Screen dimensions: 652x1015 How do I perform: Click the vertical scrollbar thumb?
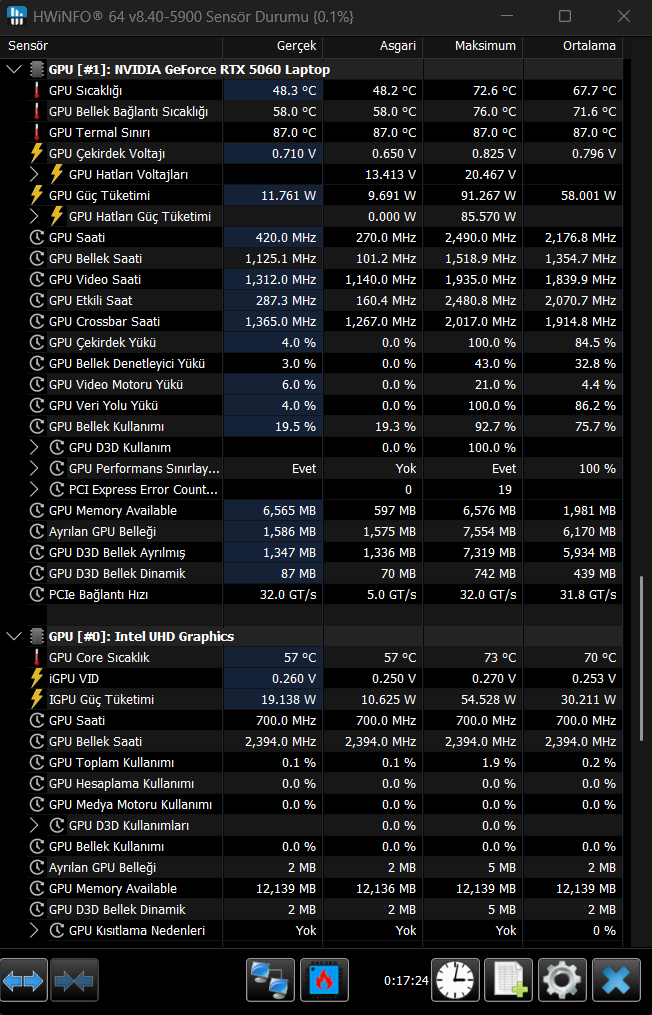tap(642, 658)
